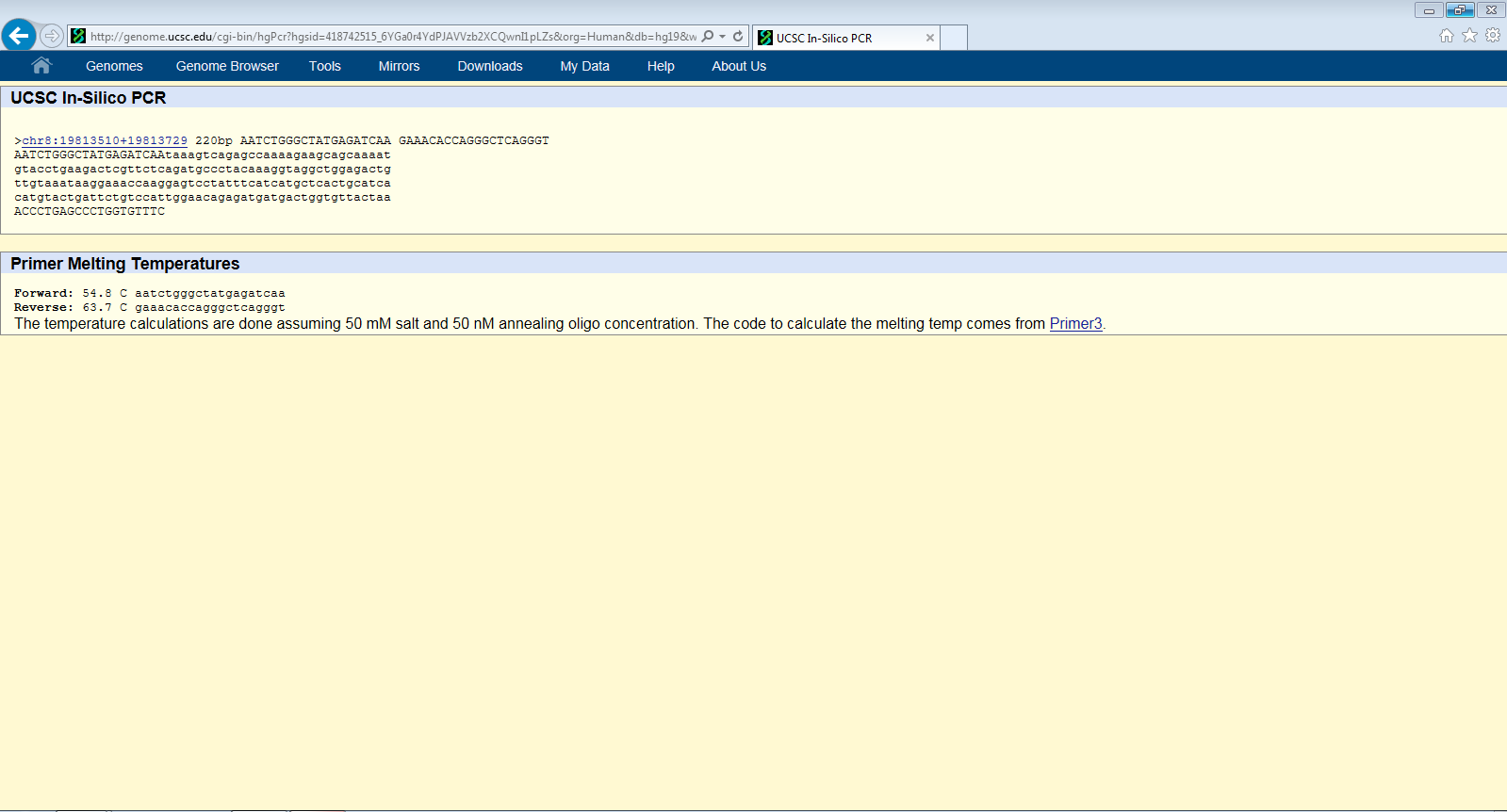Open the Genome Browser menu
The image size is (1507, 812).
[227, 66]
